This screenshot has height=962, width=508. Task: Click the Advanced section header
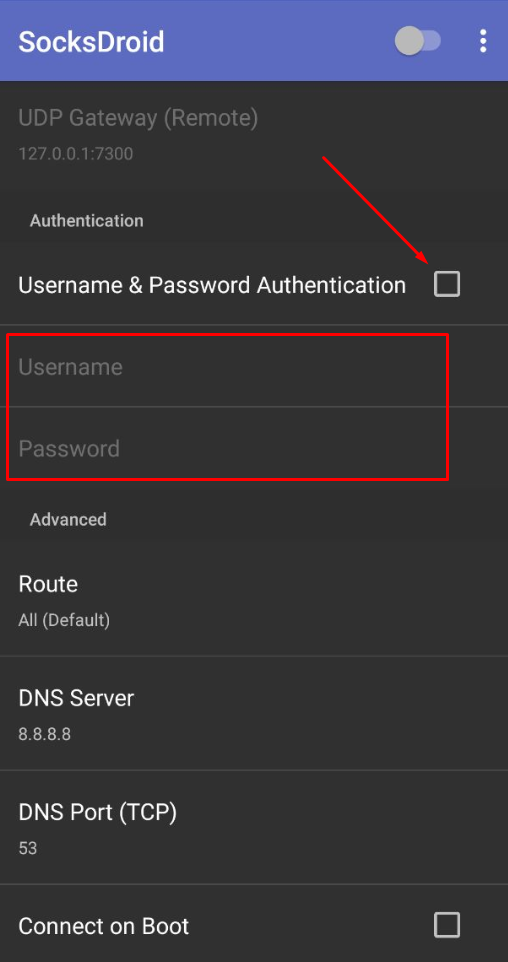pyautogui.click(x=68, y=520)
